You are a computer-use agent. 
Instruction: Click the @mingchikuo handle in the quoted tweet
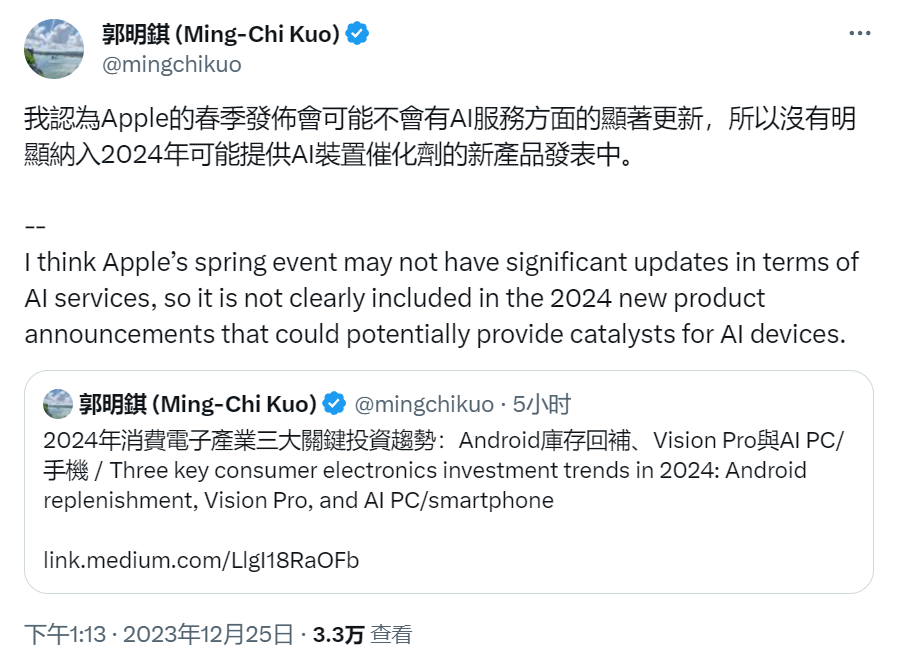(x=425, y=404)
